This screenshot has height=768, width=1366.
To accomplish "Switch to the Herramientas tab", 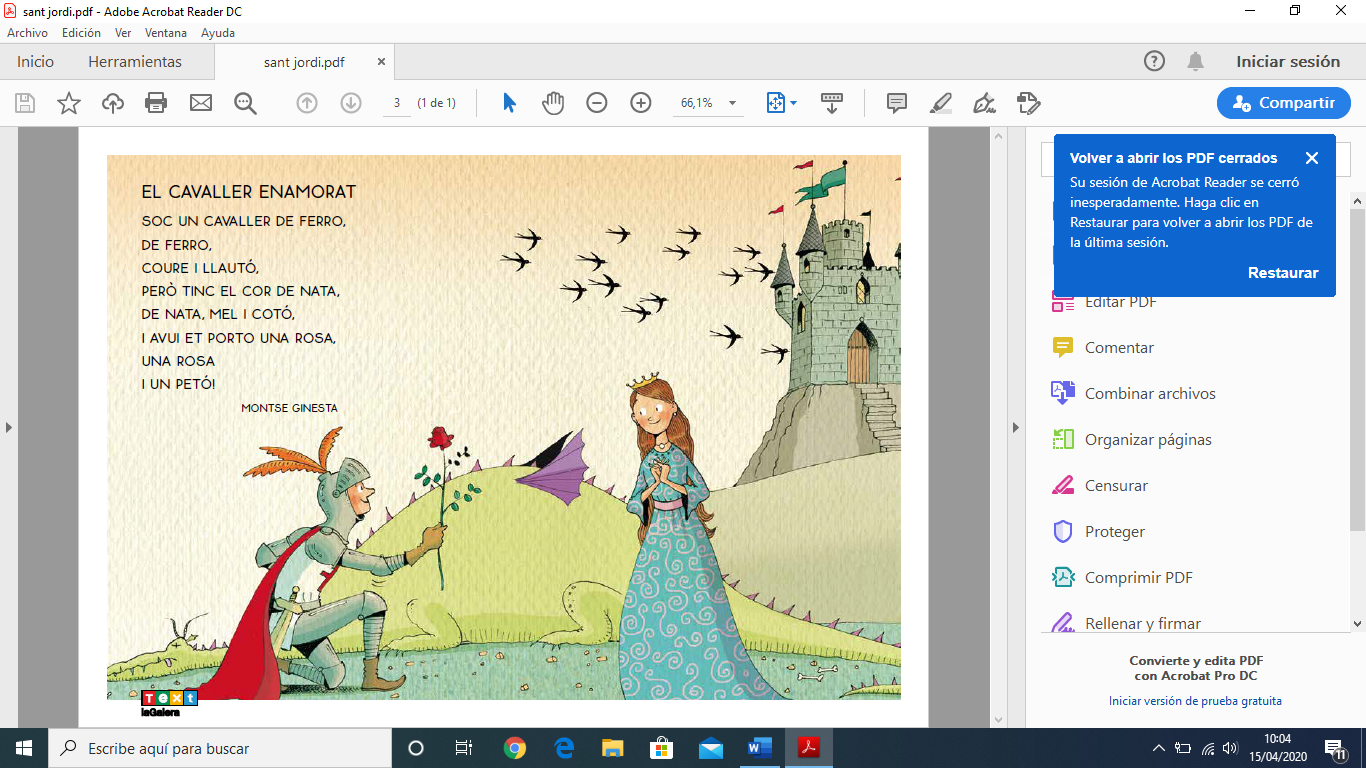I will 135,62.
